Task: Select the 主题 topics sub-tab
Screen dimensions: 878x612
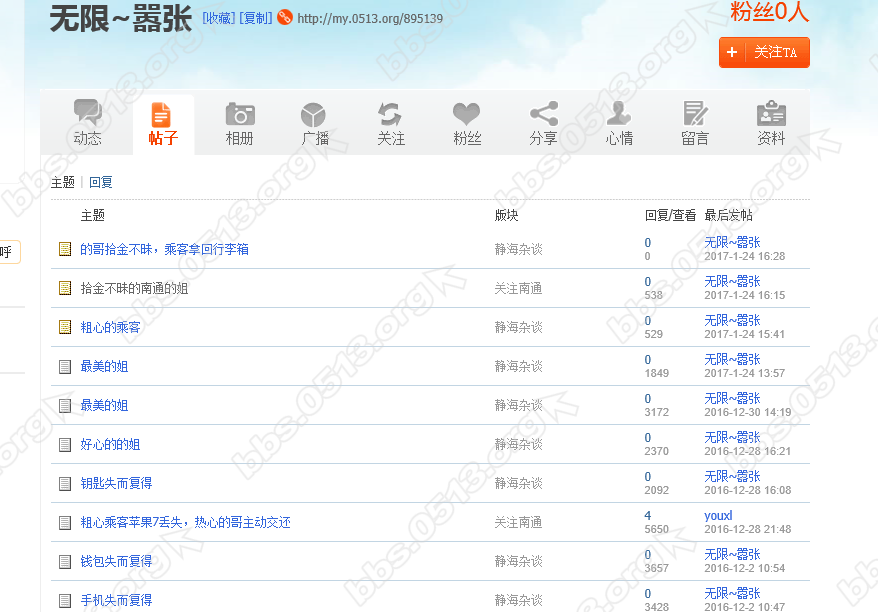Action: tap(63, 182)
